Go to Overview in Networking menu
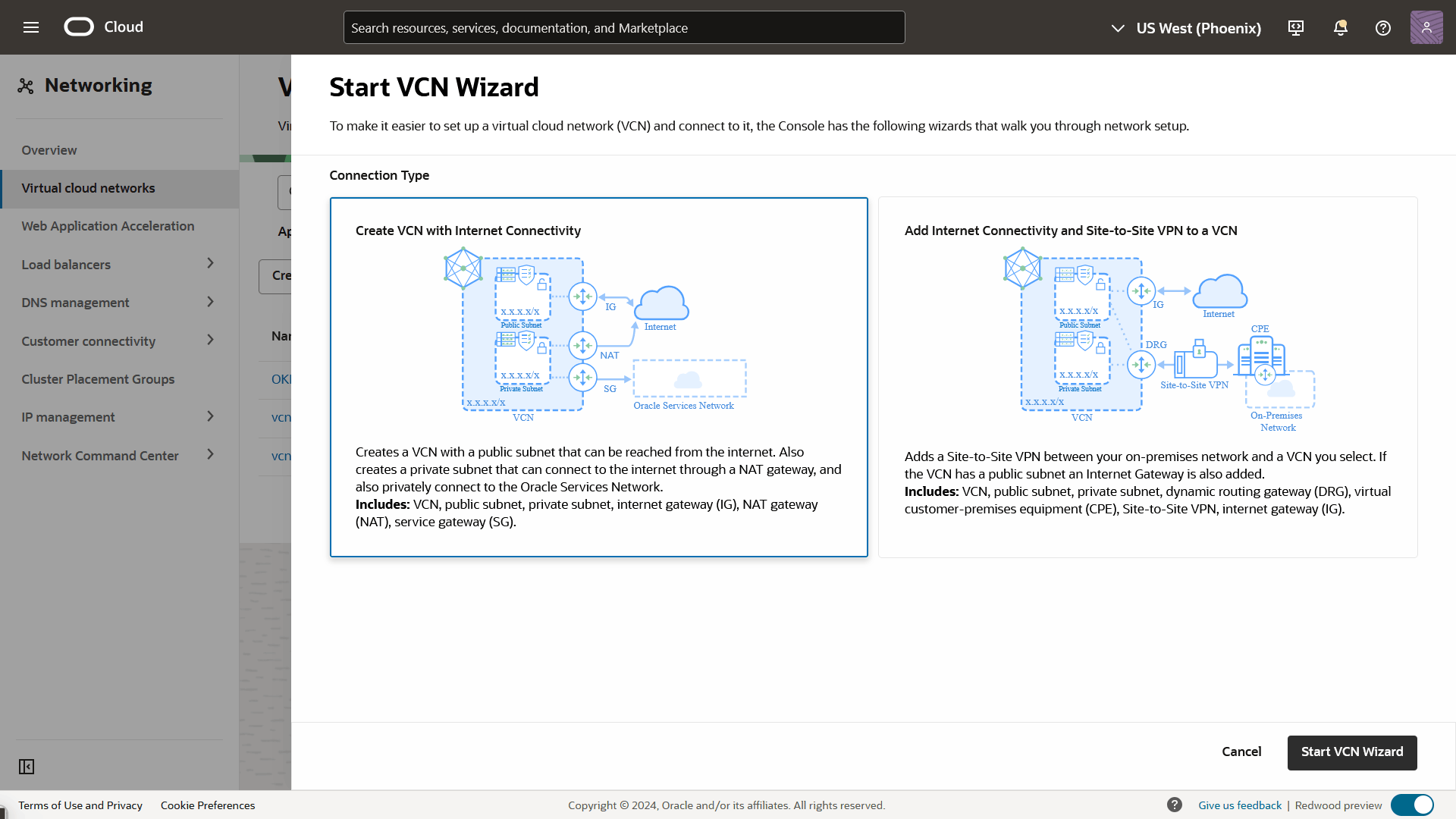 (49, 150)
